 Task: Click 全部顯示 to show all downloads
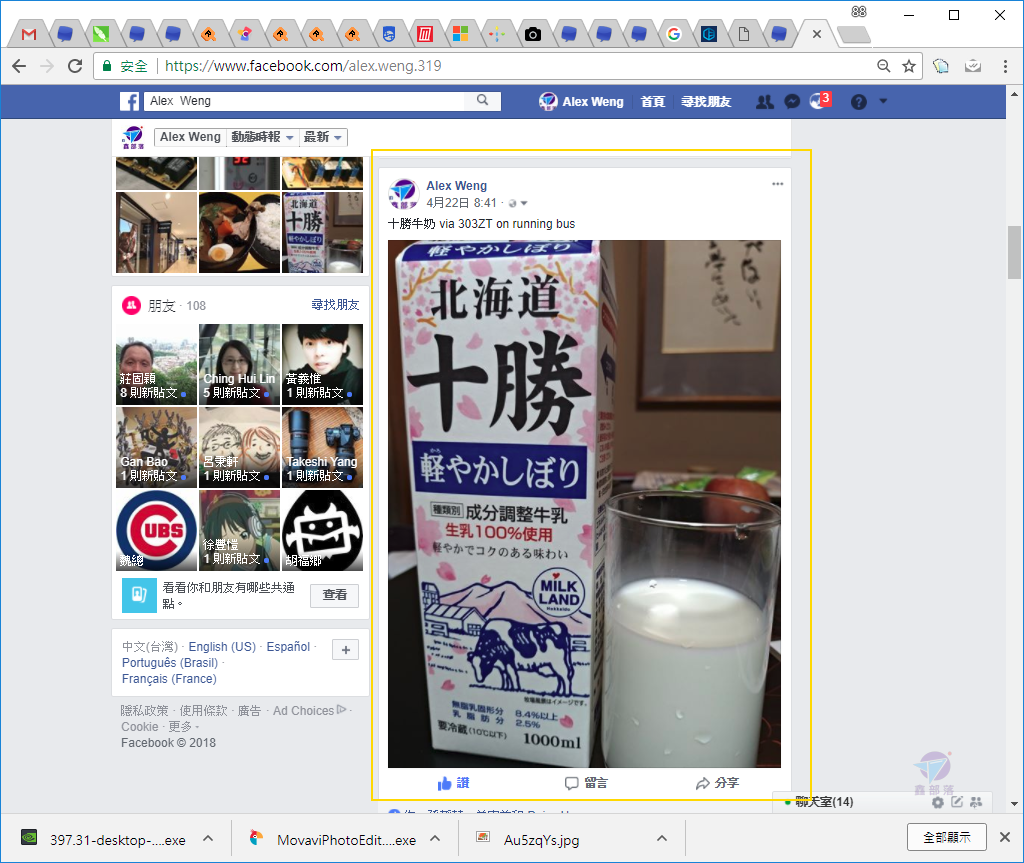point(946,837)
